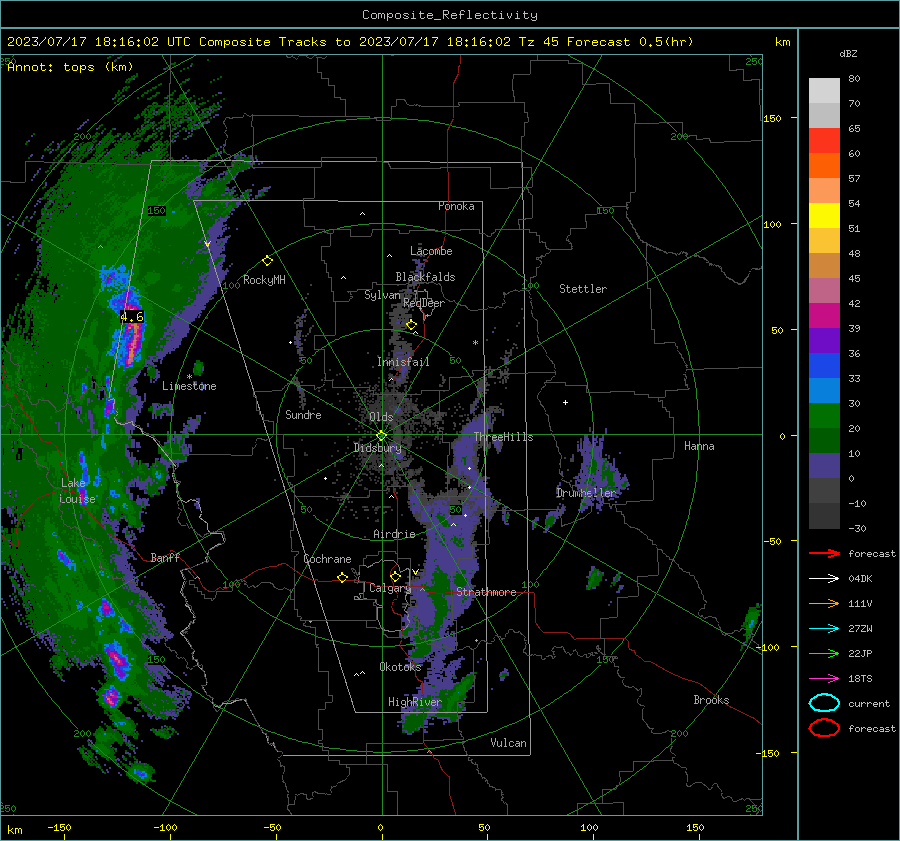Click the Composite_Reflectivity title
Image resolution: width=900 pixels, height=841 pixels.
[x=450, y=15]
